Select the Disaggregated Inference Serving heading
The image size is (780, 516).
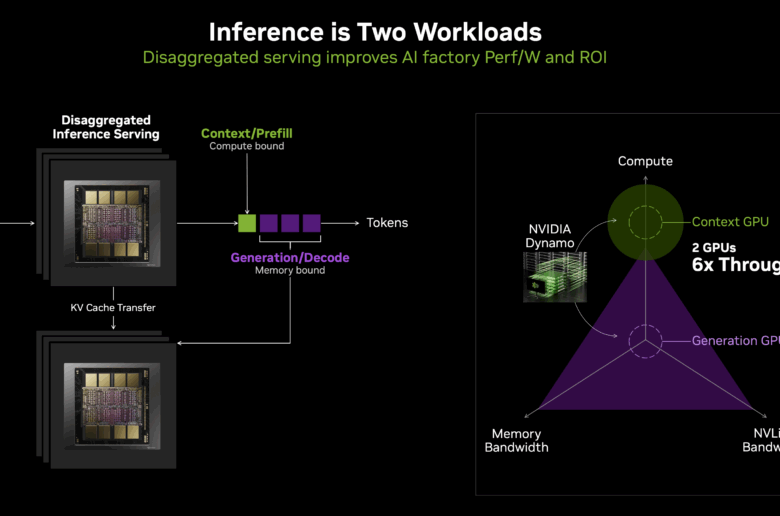[105, 127]
